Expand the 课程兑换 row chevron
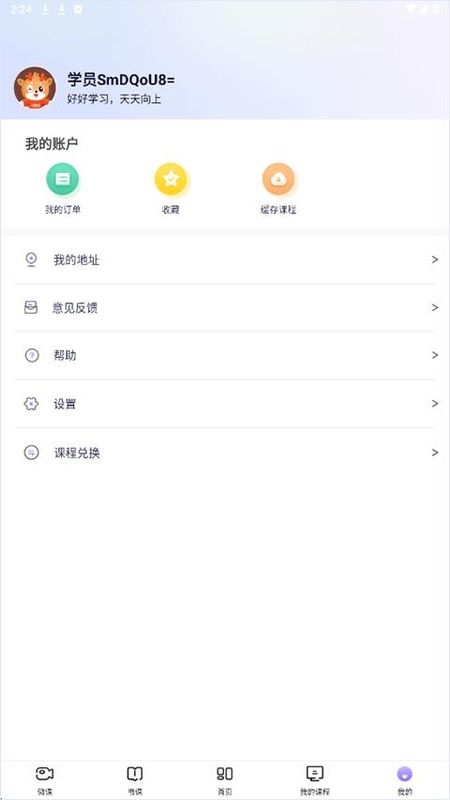The image size is (450, 800). pos(435,453)
